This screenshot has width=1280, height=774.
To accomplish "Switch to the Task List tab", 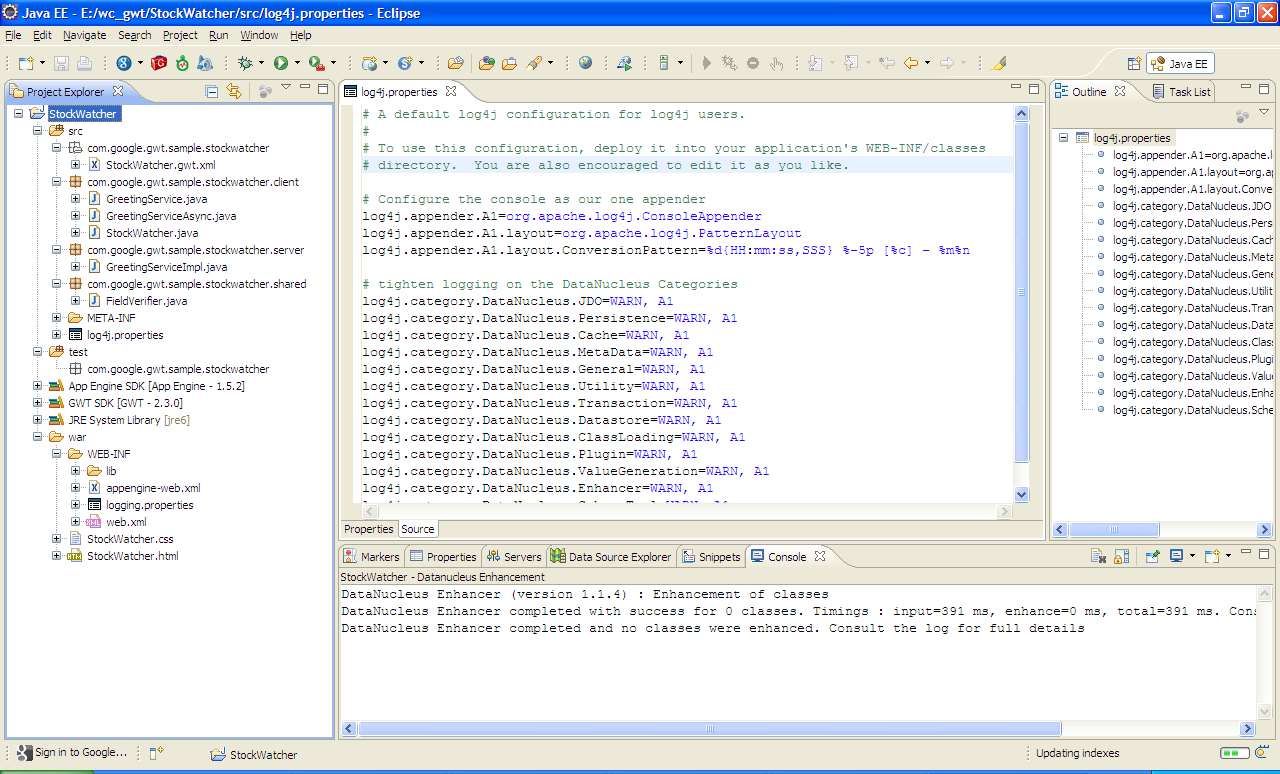I will (1180, 91).
